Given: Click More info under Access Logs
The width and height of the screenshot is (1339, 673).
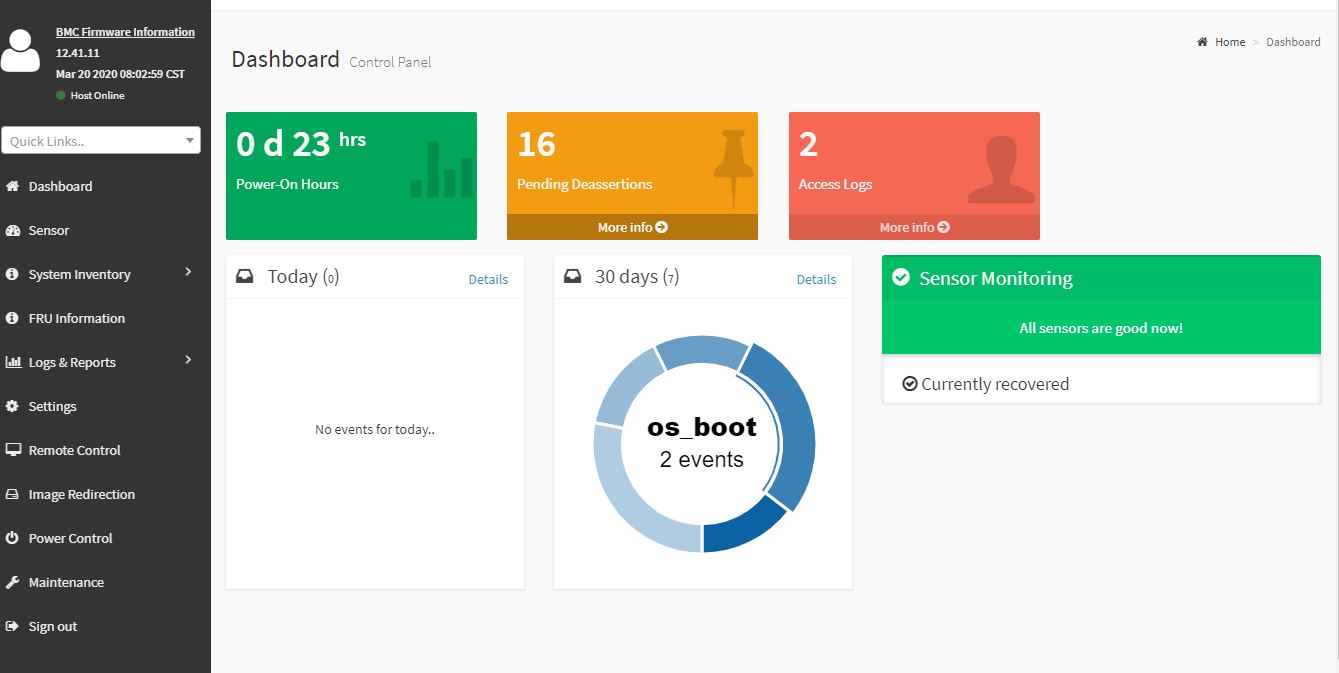Looking at the screenshot, I should coord(914,227).
